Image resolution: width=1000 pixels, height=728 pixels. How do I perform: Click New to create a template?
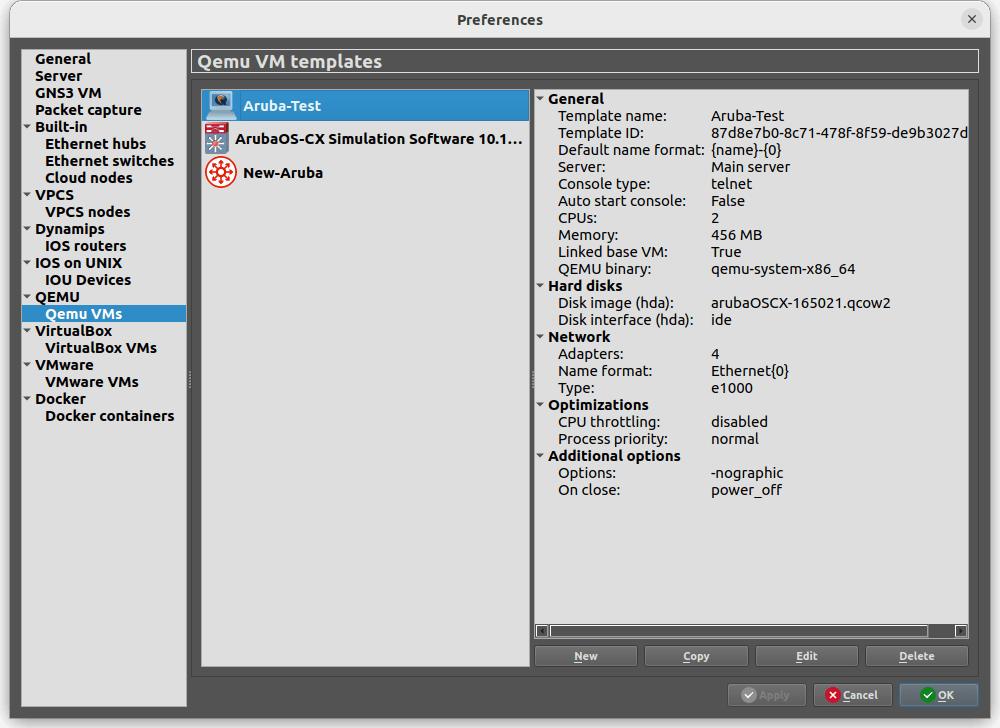[585, 655]
